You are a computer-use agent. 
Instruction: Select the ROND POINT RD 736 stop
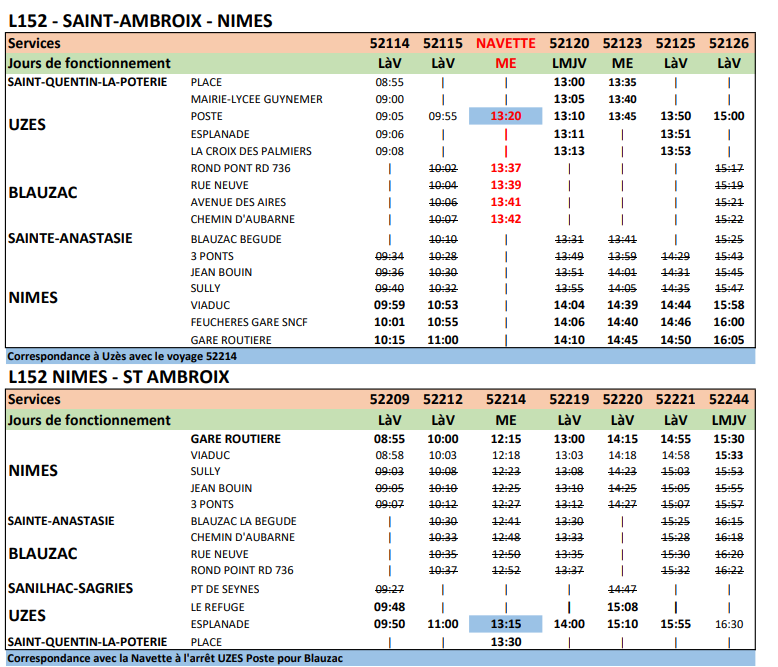point(242,571)
